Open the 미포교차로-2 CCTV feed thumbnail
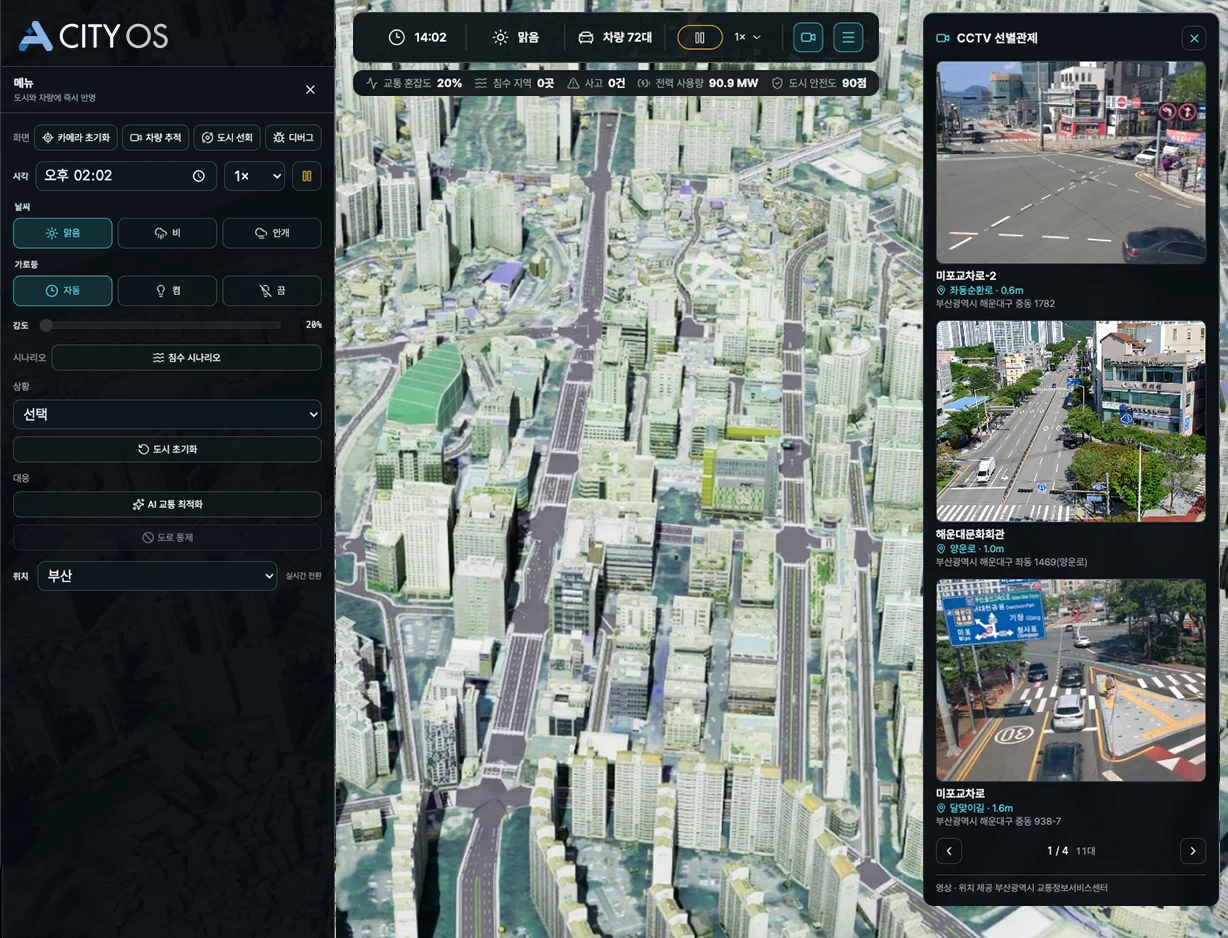1228x938 pixels. (1070, 162)
